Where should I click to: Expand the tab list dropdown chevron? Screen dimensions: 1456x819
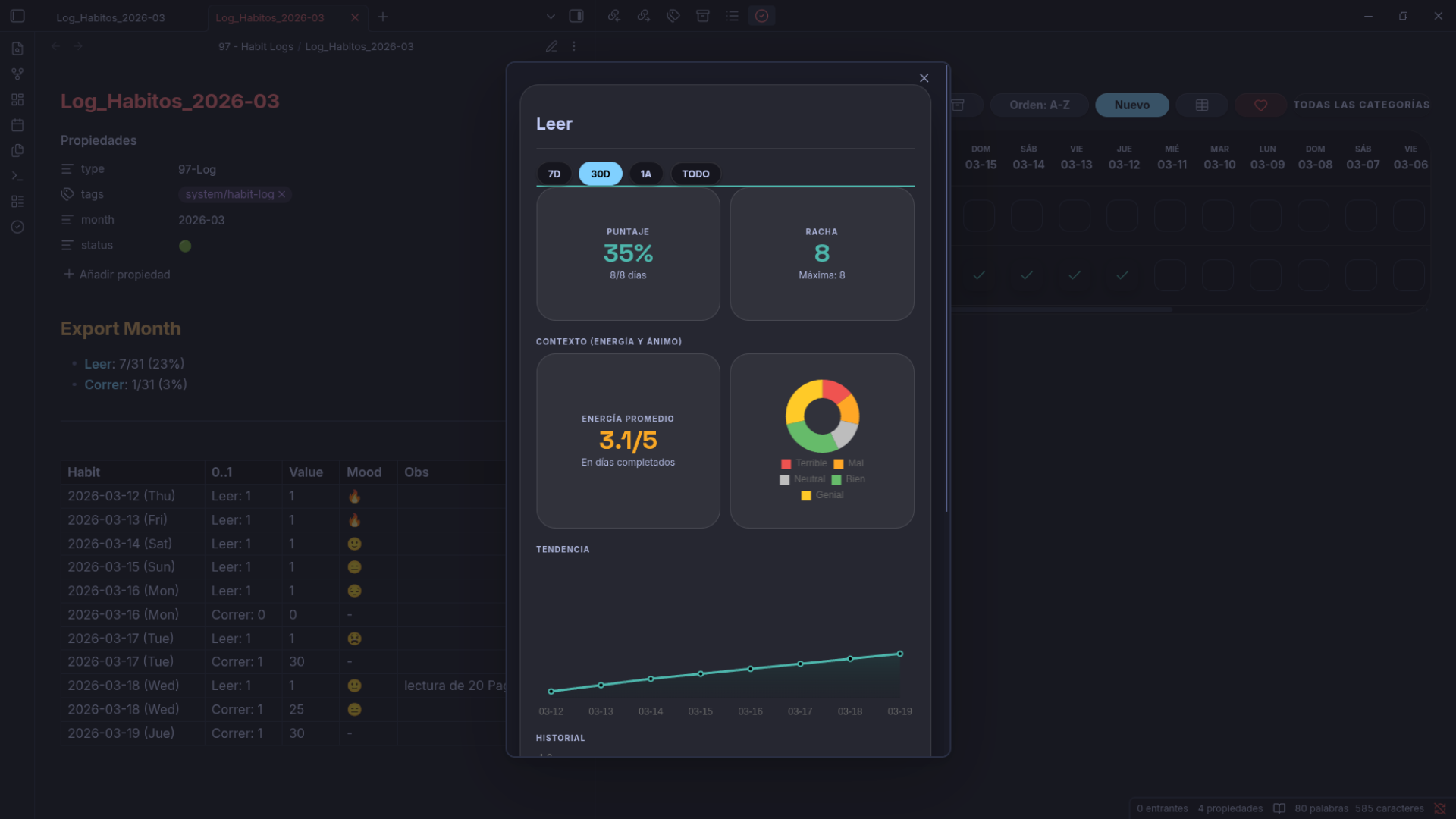tap(551, 17)
